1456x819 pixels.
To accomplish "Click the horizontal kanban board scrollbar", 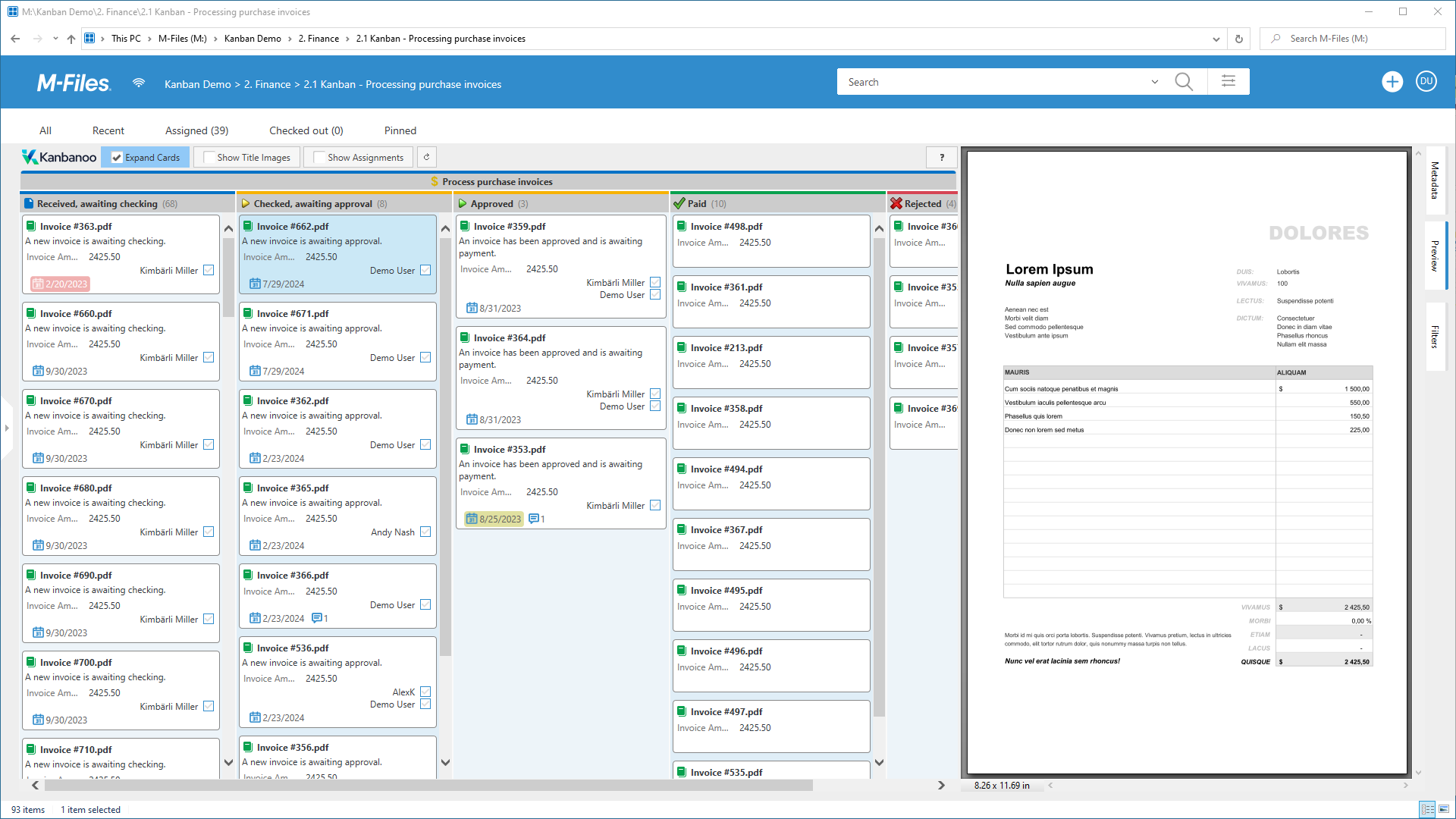I will [x=428, y=786].
